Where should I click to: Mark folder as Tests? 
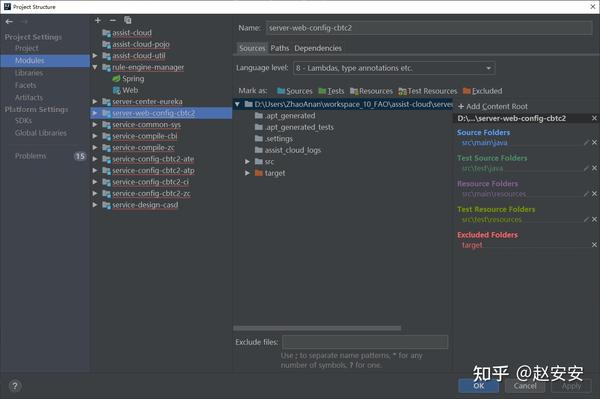(331, 91)
